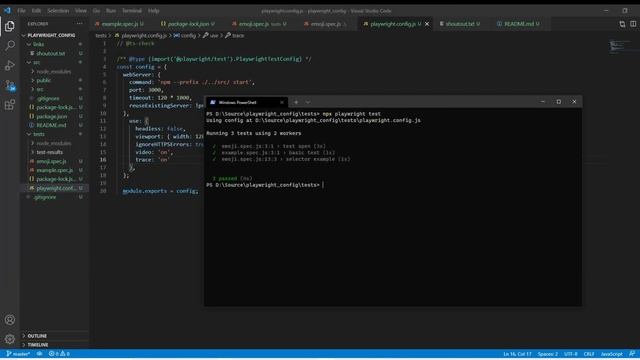Open the File menu
This screenshot has width=640, height=360.
[22, 11]
